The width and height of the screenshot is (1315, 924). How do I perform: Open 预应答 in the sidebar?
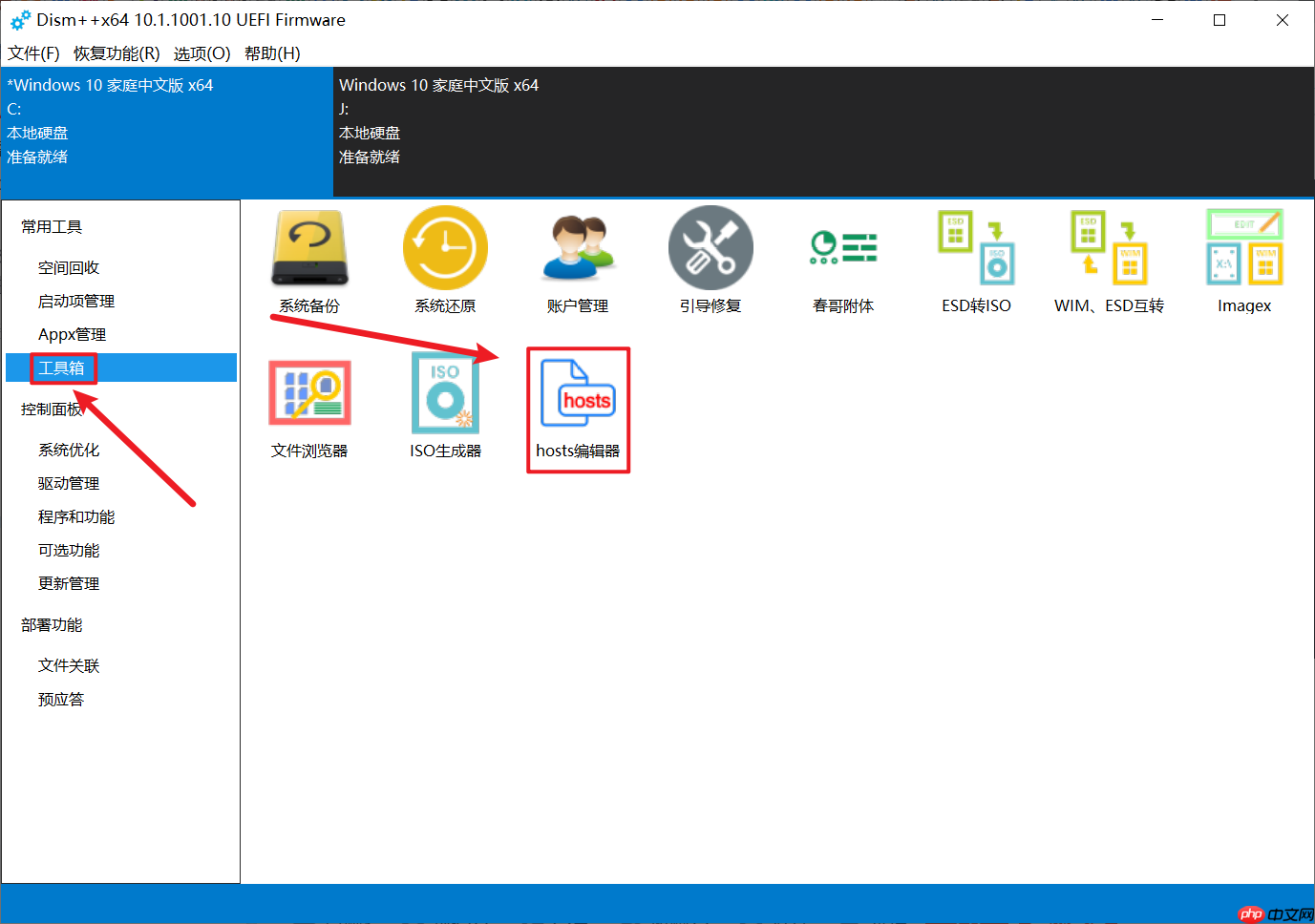click(61, 700)
